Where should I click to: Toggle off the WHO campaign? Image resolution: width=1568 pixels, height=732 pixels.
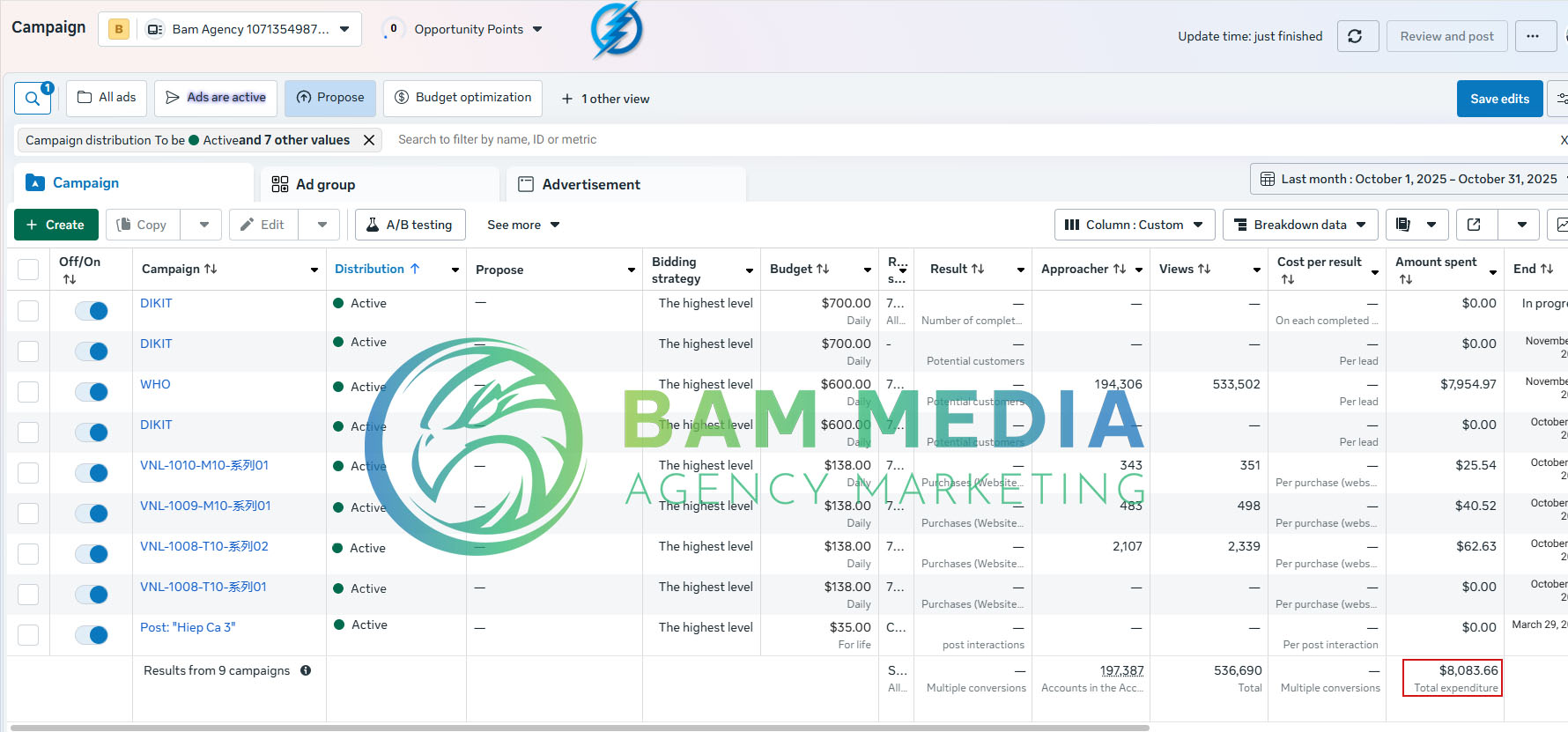coord(92,392)
